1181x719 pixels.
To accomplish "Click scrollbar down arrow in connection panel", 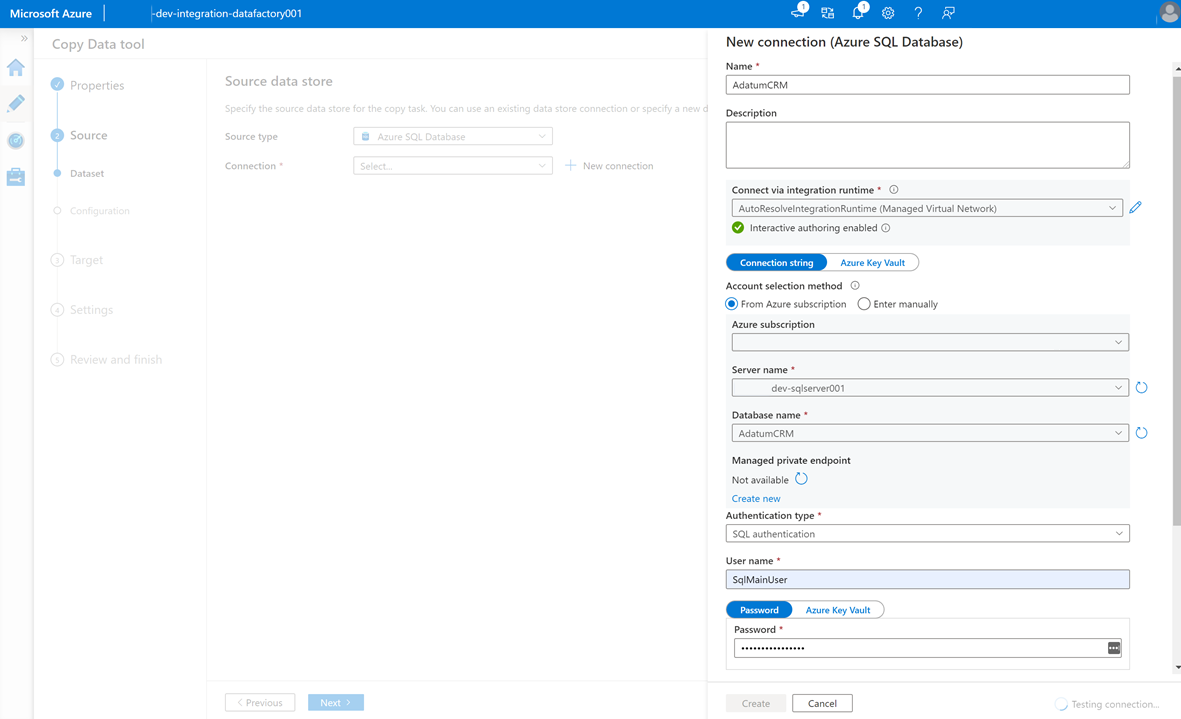I will point(1177,668).
